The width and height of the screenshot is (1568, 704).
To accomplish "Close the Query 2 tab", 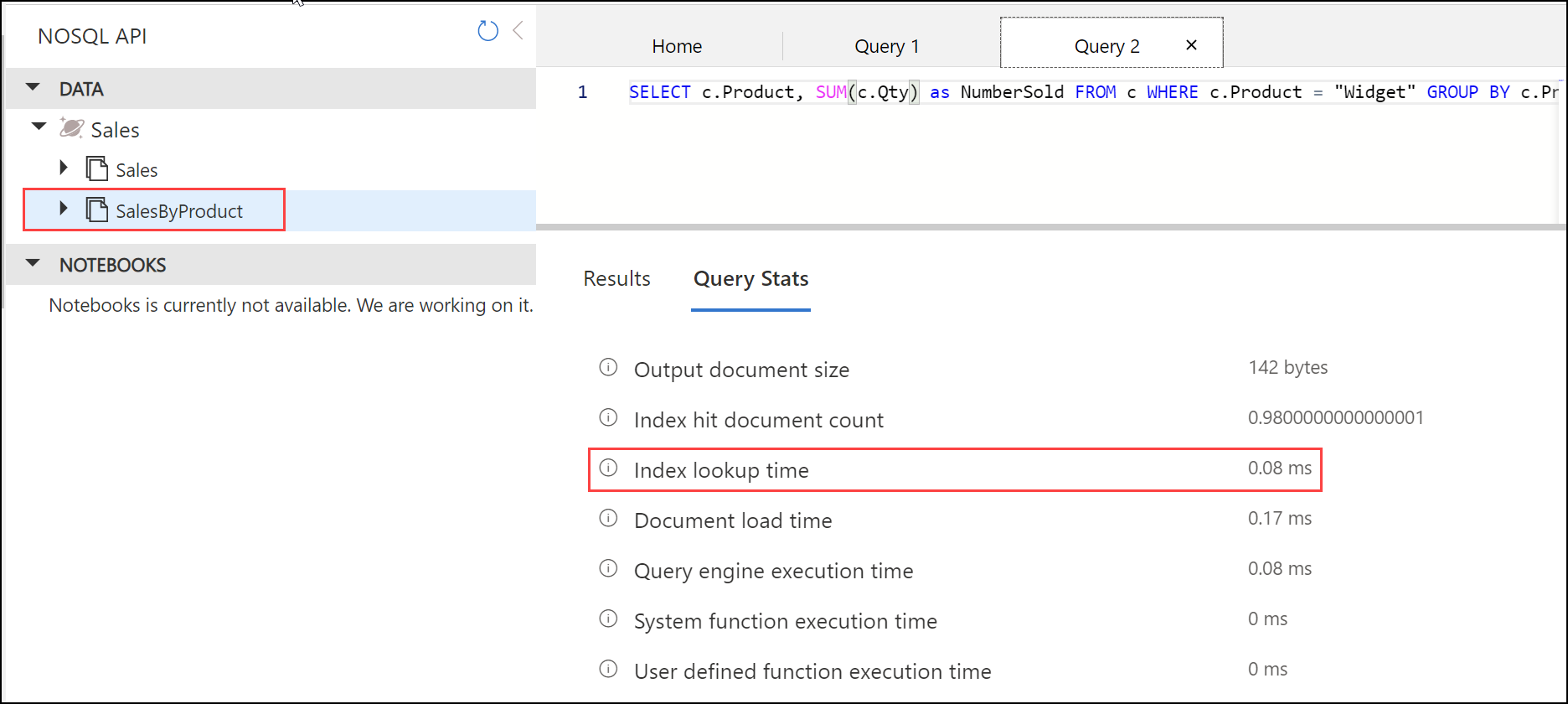I will 1191,45.
